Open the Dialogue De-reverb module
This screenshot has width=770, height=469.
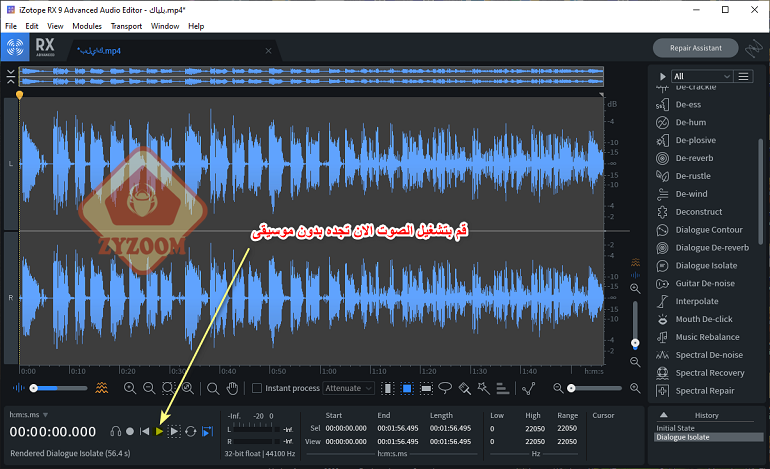pos(712,248)
